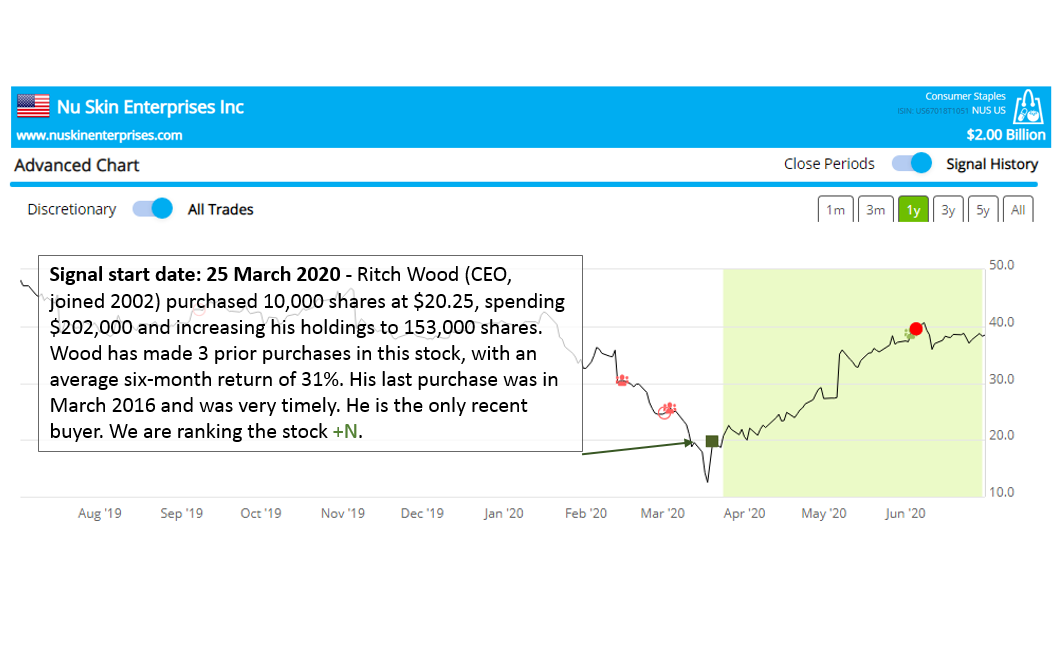This screenshot has width=1056, height=656.
Task: Switch chart to the 3y range
Action: pos(948,210)
